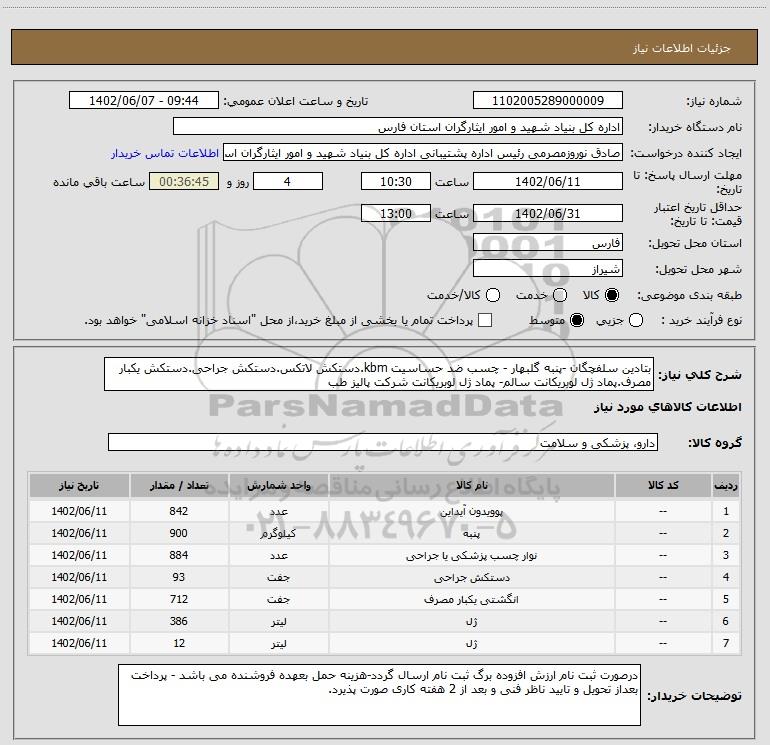Click item name پوویدون آیداین
The height and width of the screenshot is (745, 770).
pos(471,511)
